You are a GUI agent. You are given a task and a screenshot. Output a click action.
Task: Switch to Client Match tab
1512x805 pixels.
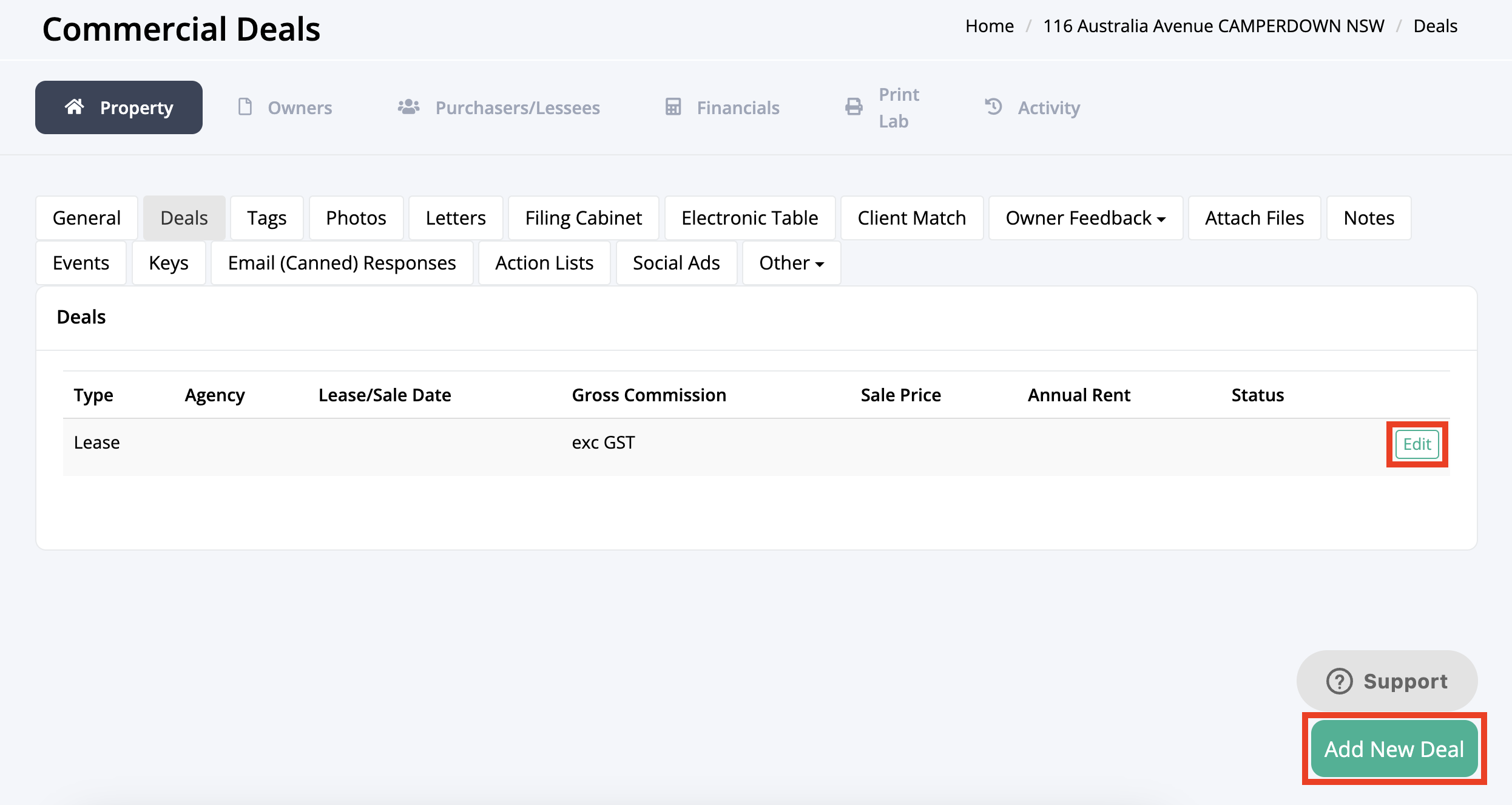click(x=912, y=218)
